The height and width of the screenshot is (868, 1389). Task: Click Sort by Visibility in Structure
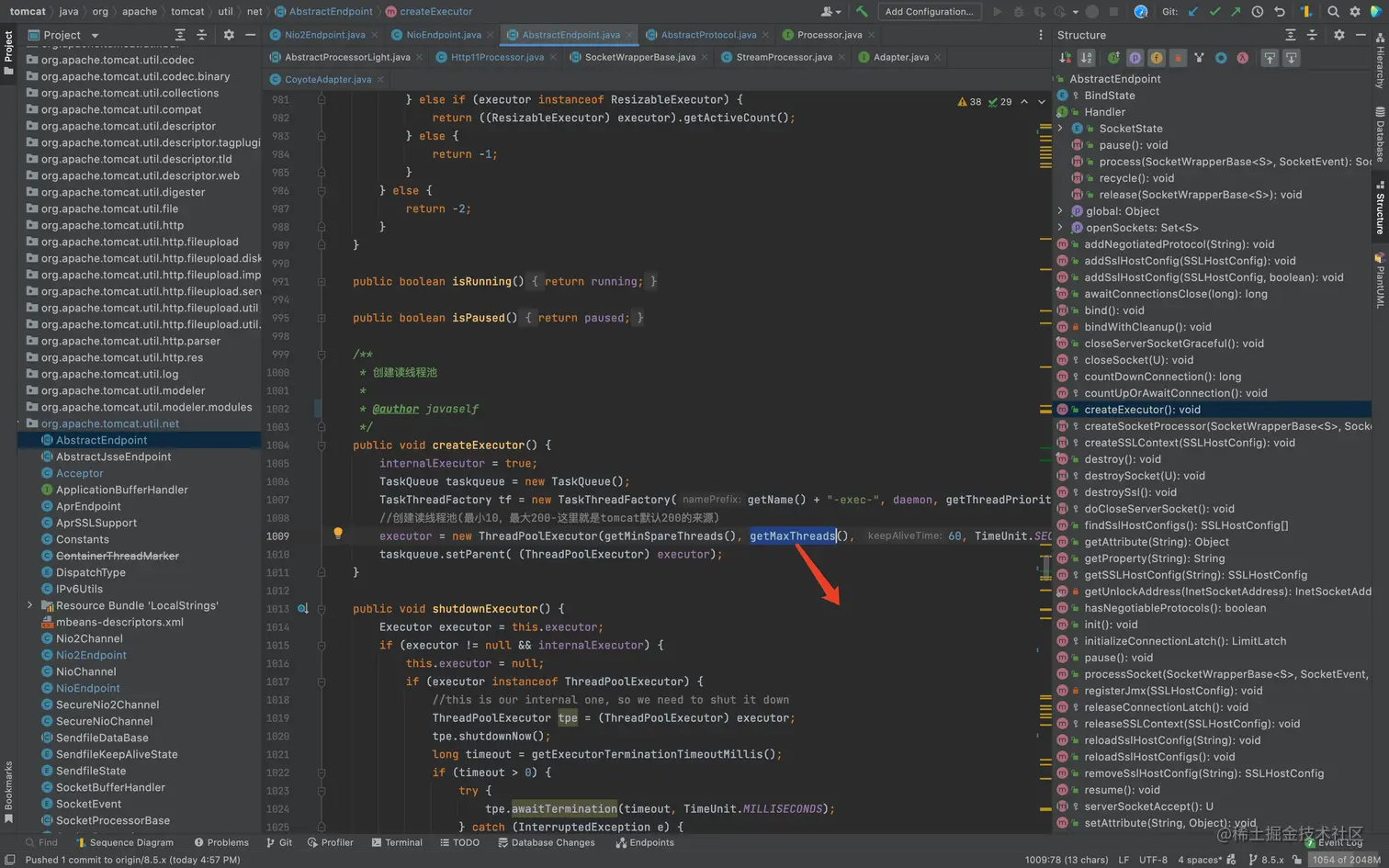click(1066, 58)
